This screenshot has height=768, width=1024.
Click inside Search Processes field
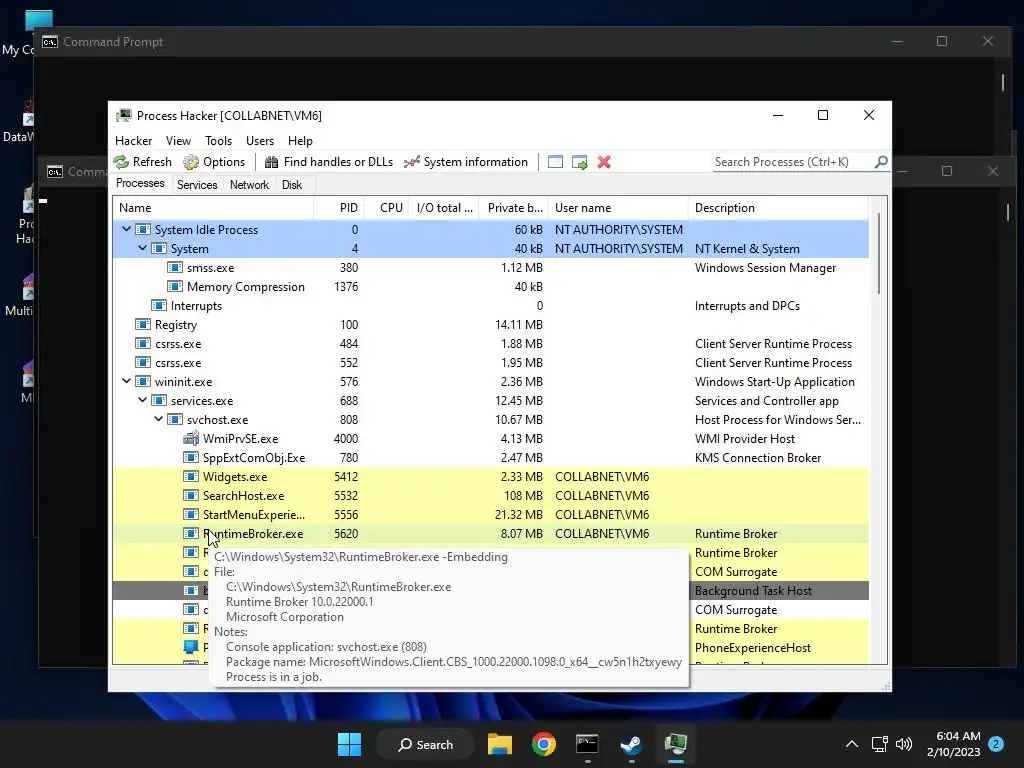tap(793, 162)
